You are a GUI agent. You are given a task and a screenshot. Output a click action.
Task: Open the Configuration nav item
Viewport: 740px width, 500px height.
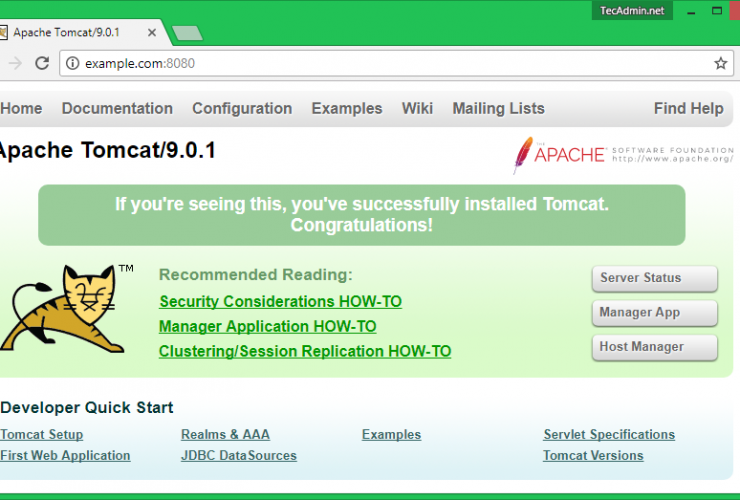242,108
